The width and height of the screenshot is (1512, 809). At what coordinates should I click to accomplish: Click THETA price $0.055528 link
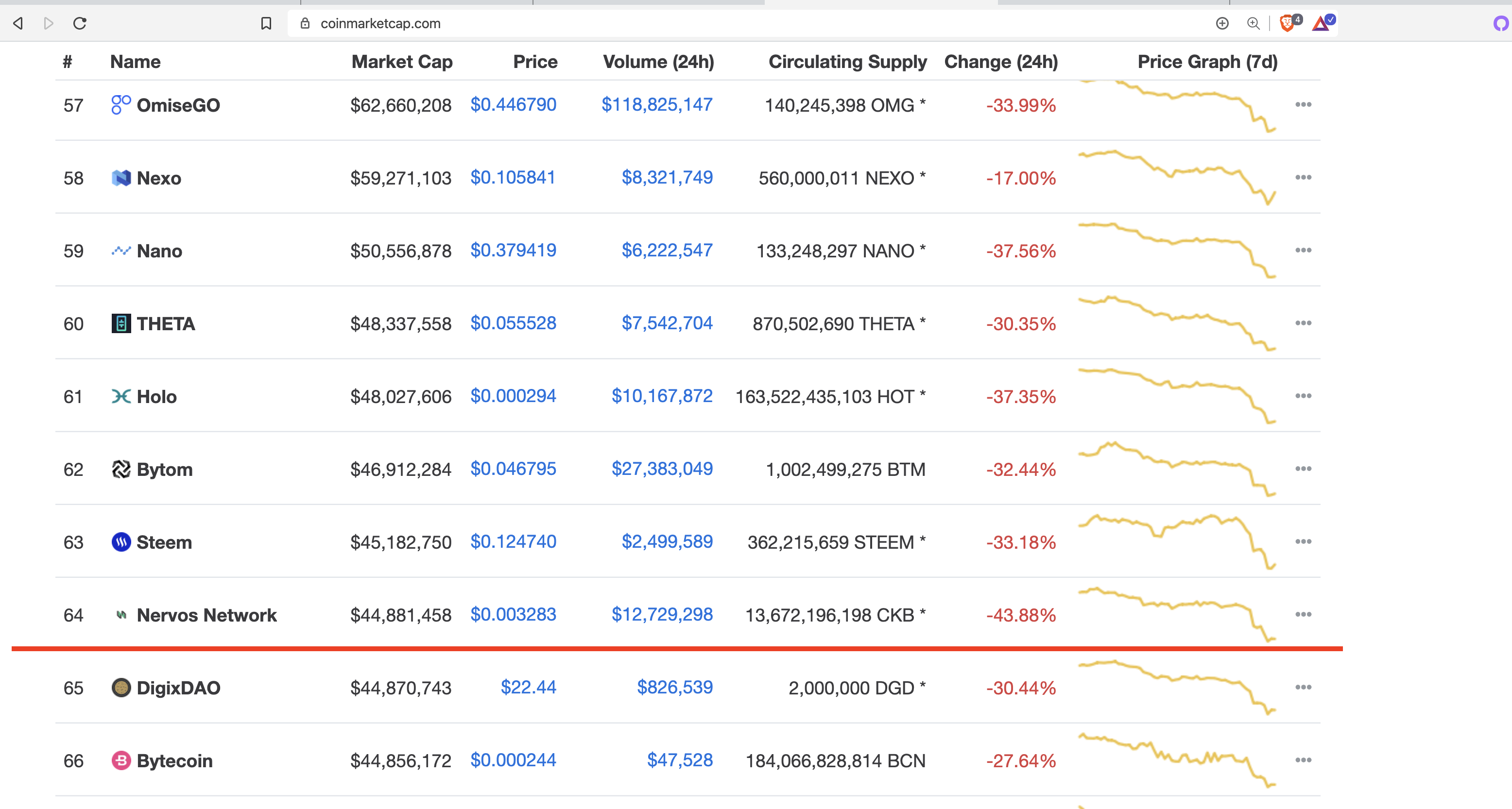click(513, 323)
